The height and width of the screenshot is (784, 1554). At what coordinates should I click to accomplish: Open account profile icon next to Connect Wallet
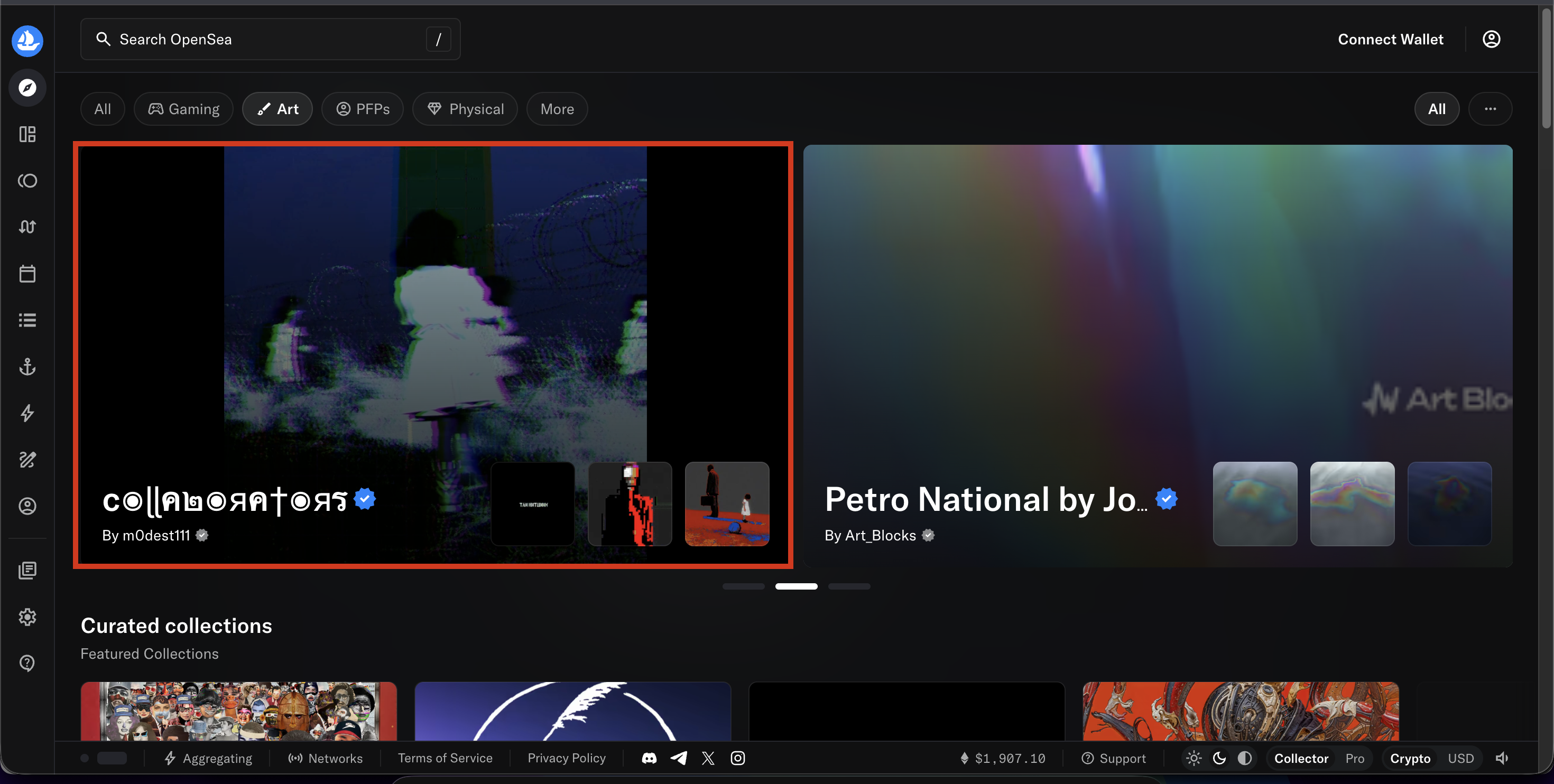pos(1491,39)
